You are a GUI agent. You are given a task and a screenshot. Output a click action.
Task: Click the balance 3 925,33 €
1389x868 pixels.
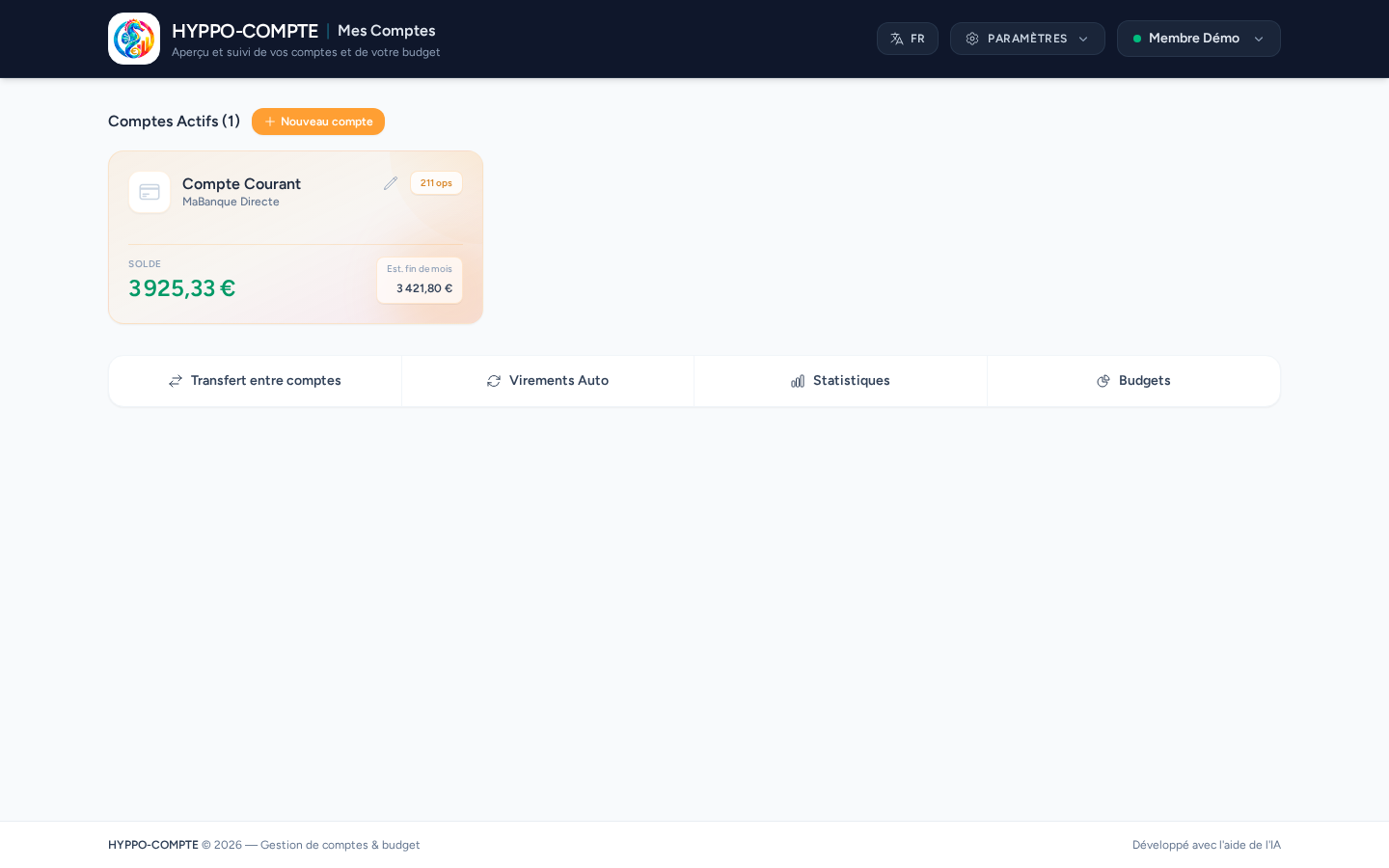[181, 288]
